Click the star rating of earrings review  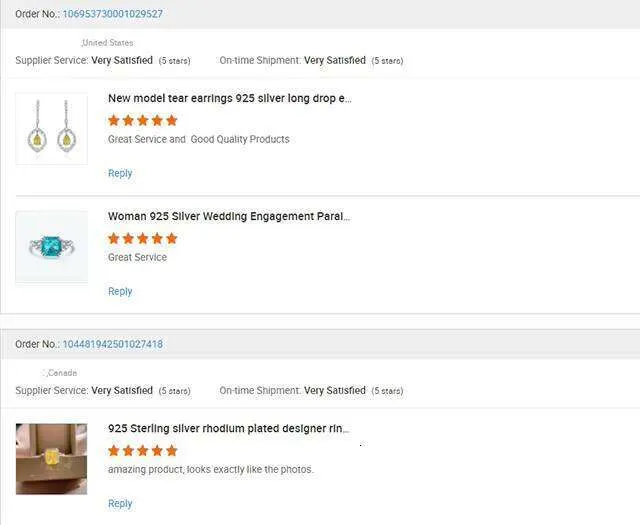tap(142, 120)
